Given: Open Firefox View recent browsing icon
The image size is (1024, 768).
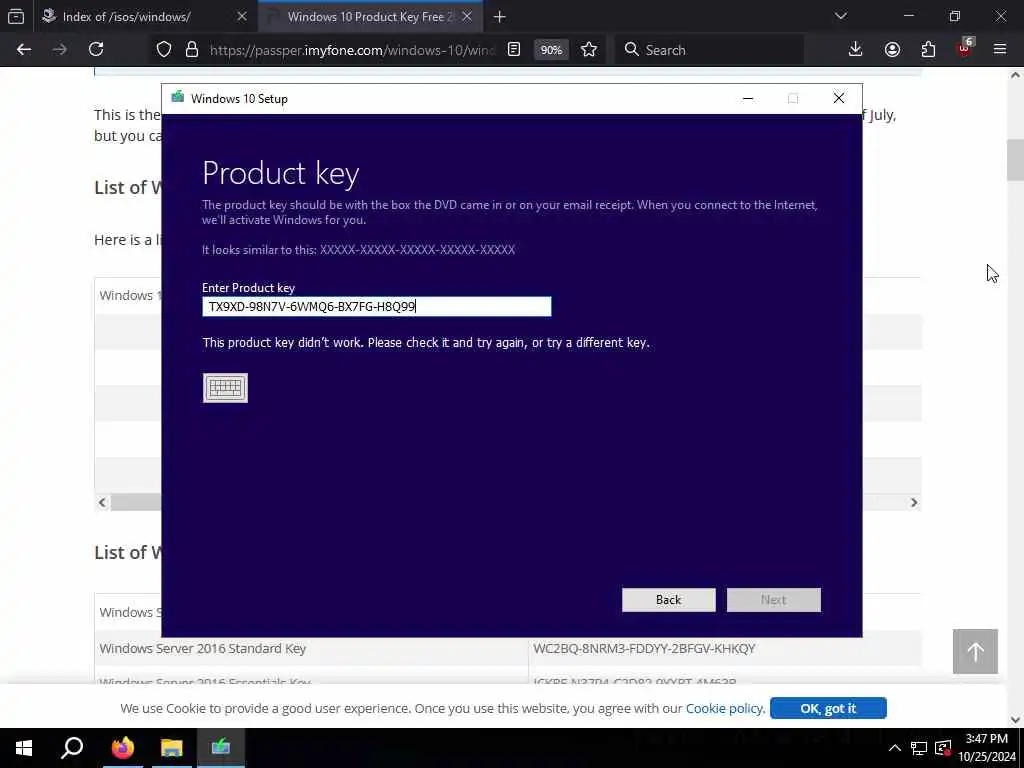Looking at the screenshot, I should (x=16, y=17).
